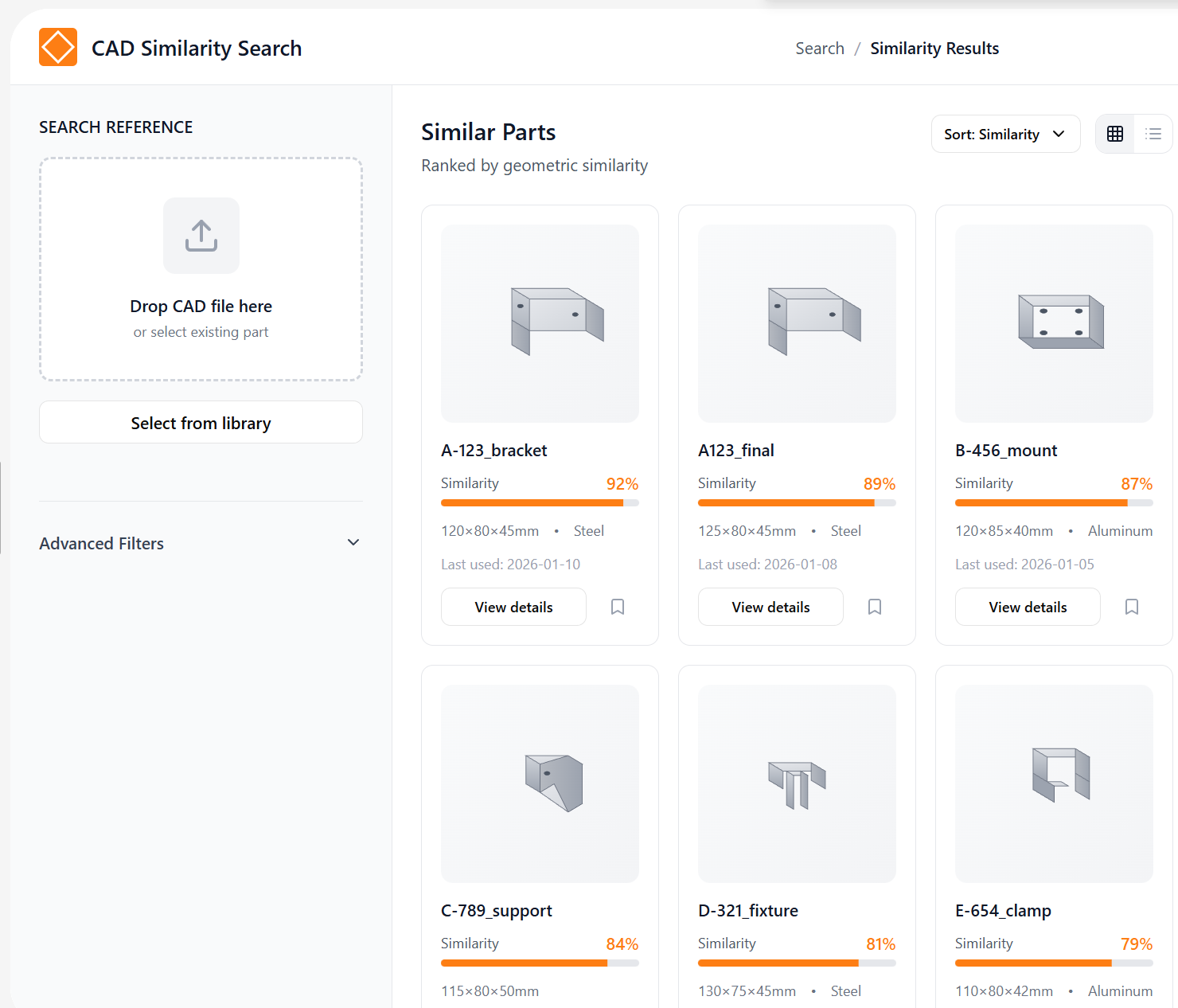View details for B-456_mount
This screenshot has height=1008, width=1178.
(1028, 607)
